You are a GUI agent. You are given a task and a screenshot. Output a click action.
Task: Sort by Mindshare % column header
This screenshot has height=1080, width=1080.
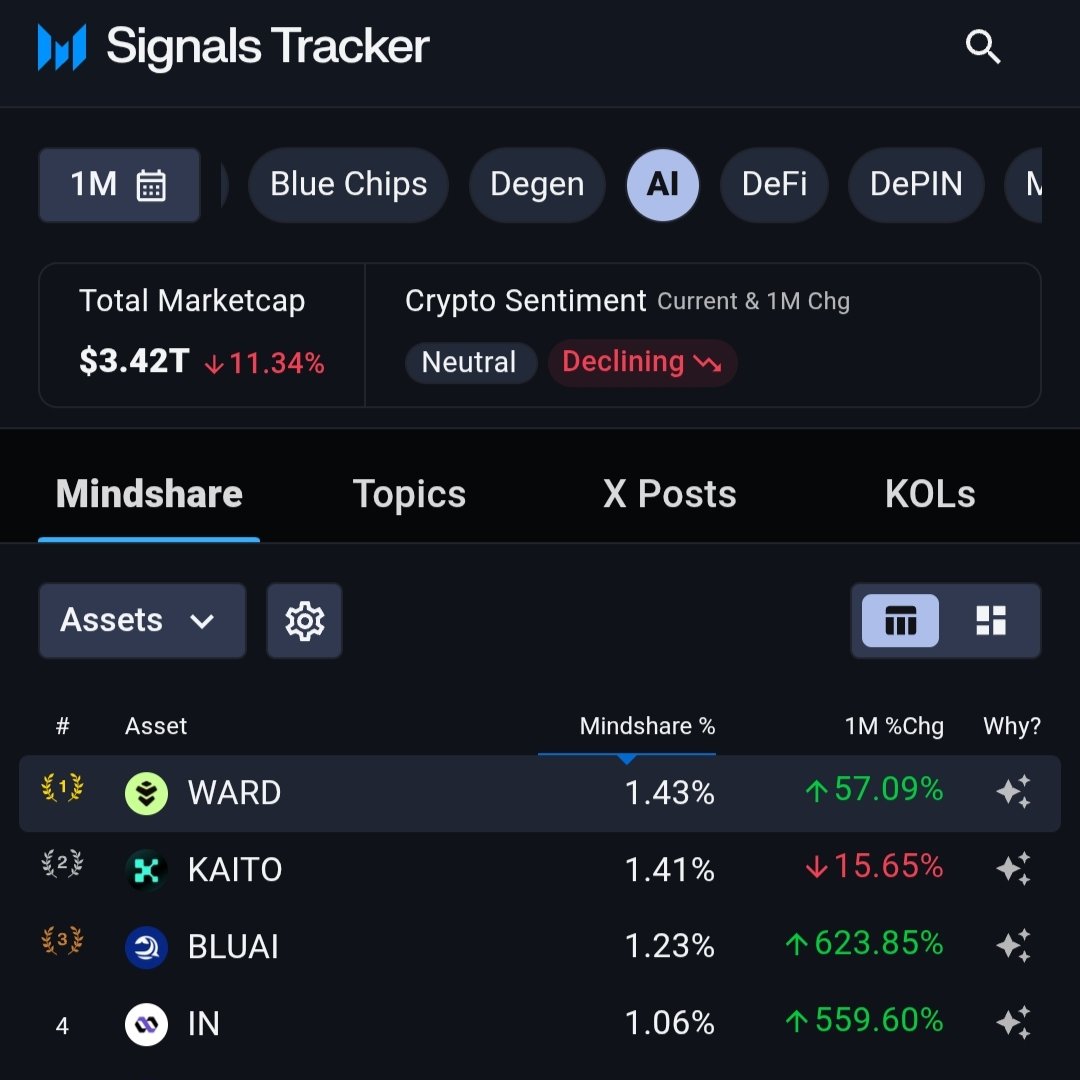coord(647,726)
